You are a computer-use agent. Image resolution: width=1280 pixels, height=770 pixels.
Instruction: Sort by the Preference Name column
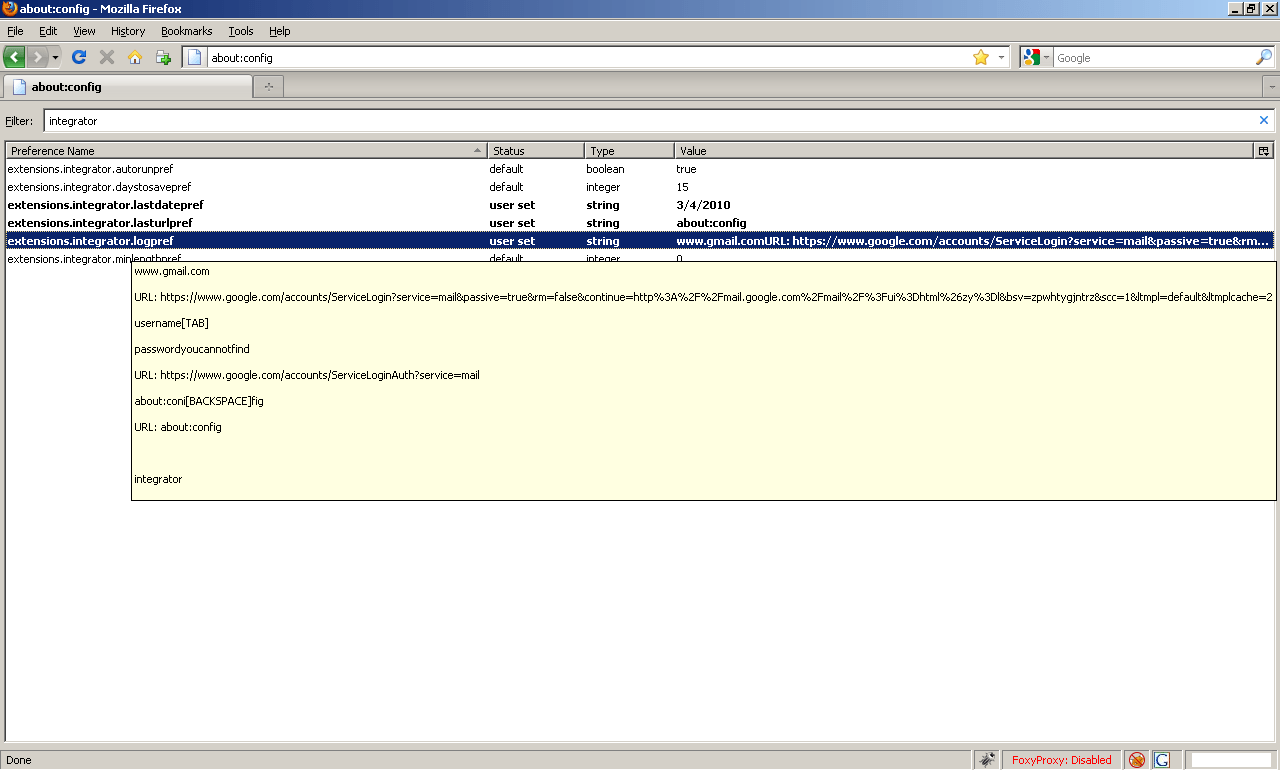[x=240, y=150]
